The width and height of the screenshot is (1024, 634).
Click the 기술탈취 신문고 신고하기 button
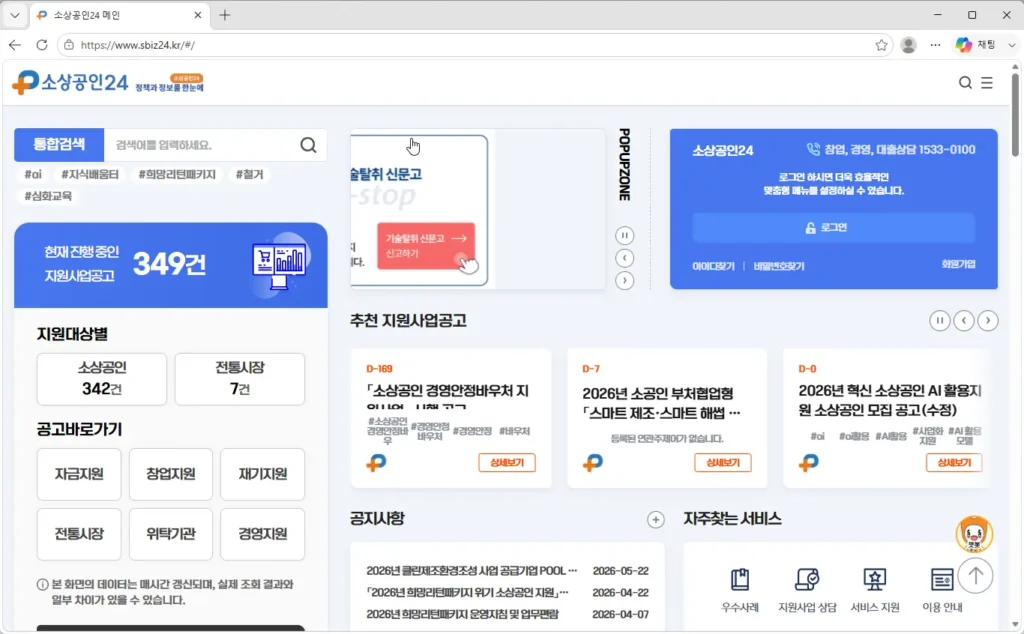point(426,246)
